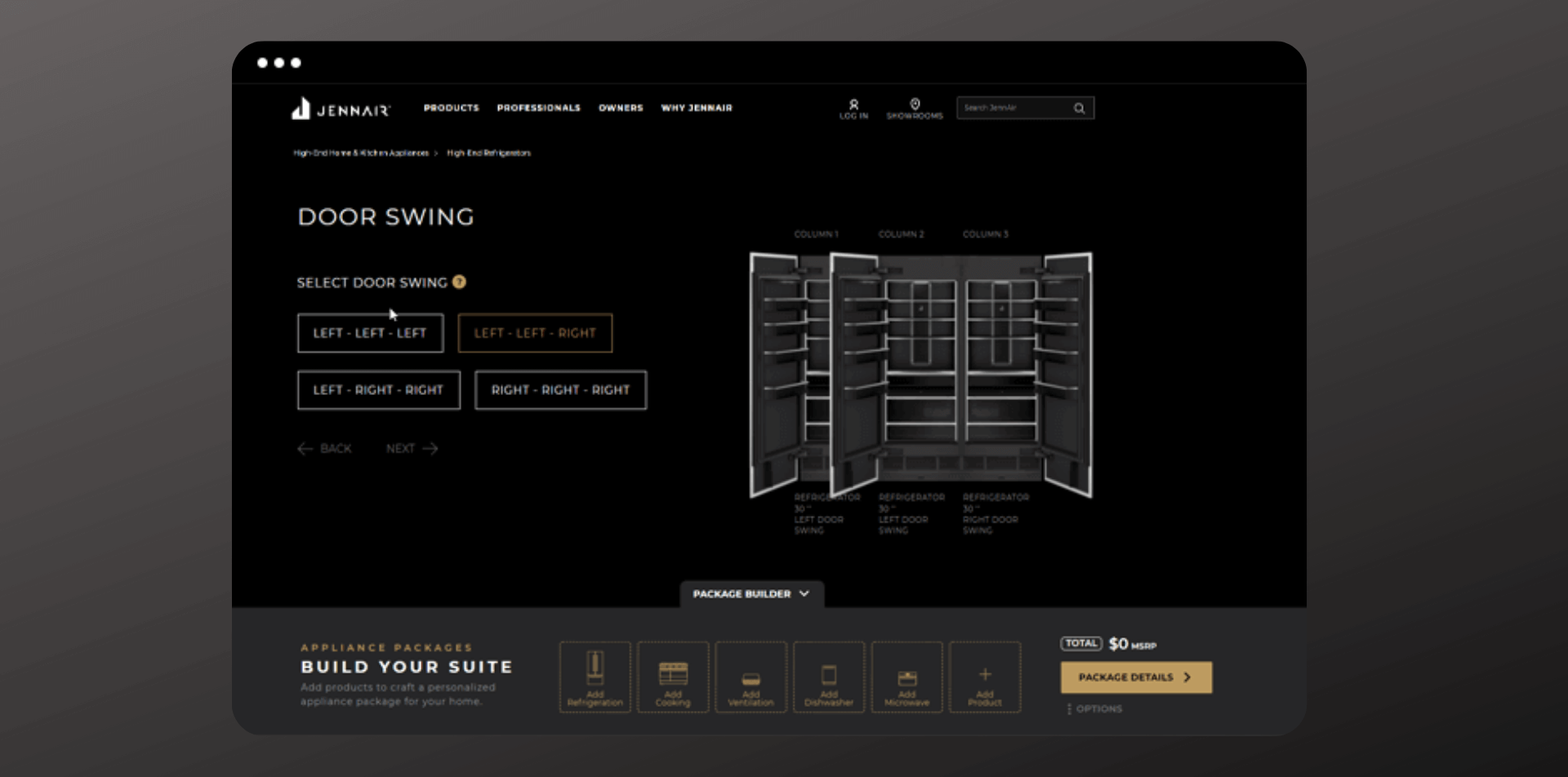Click the Add Product plus tile
The height and width of the screenshot is (777, 1568).
tap(985, 677)
